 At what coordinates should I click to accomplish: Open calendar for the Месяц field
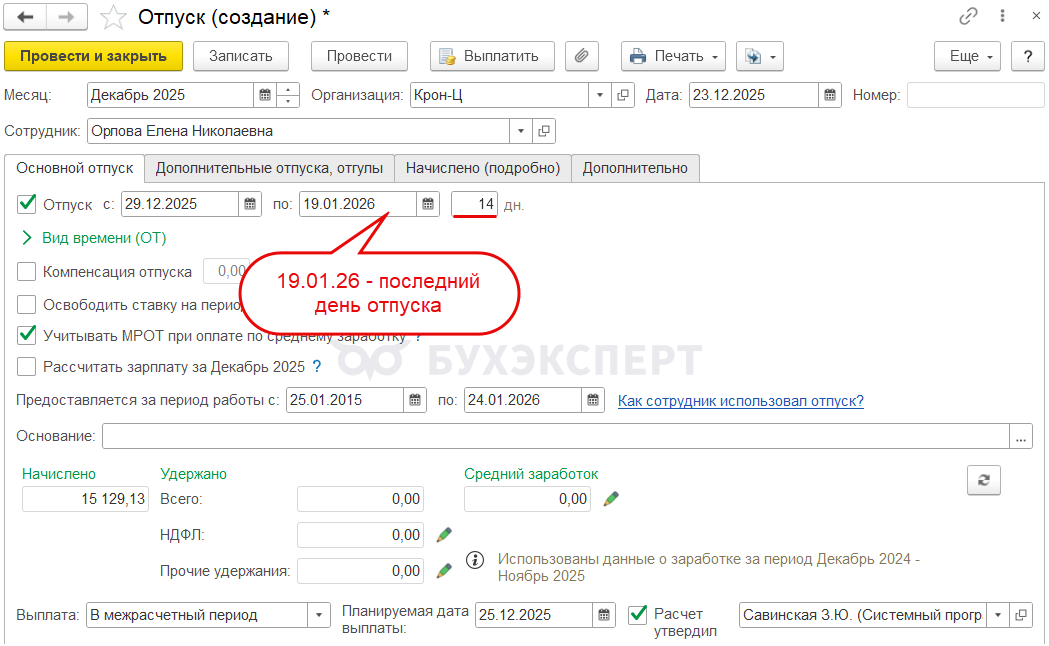click(265, 95)
